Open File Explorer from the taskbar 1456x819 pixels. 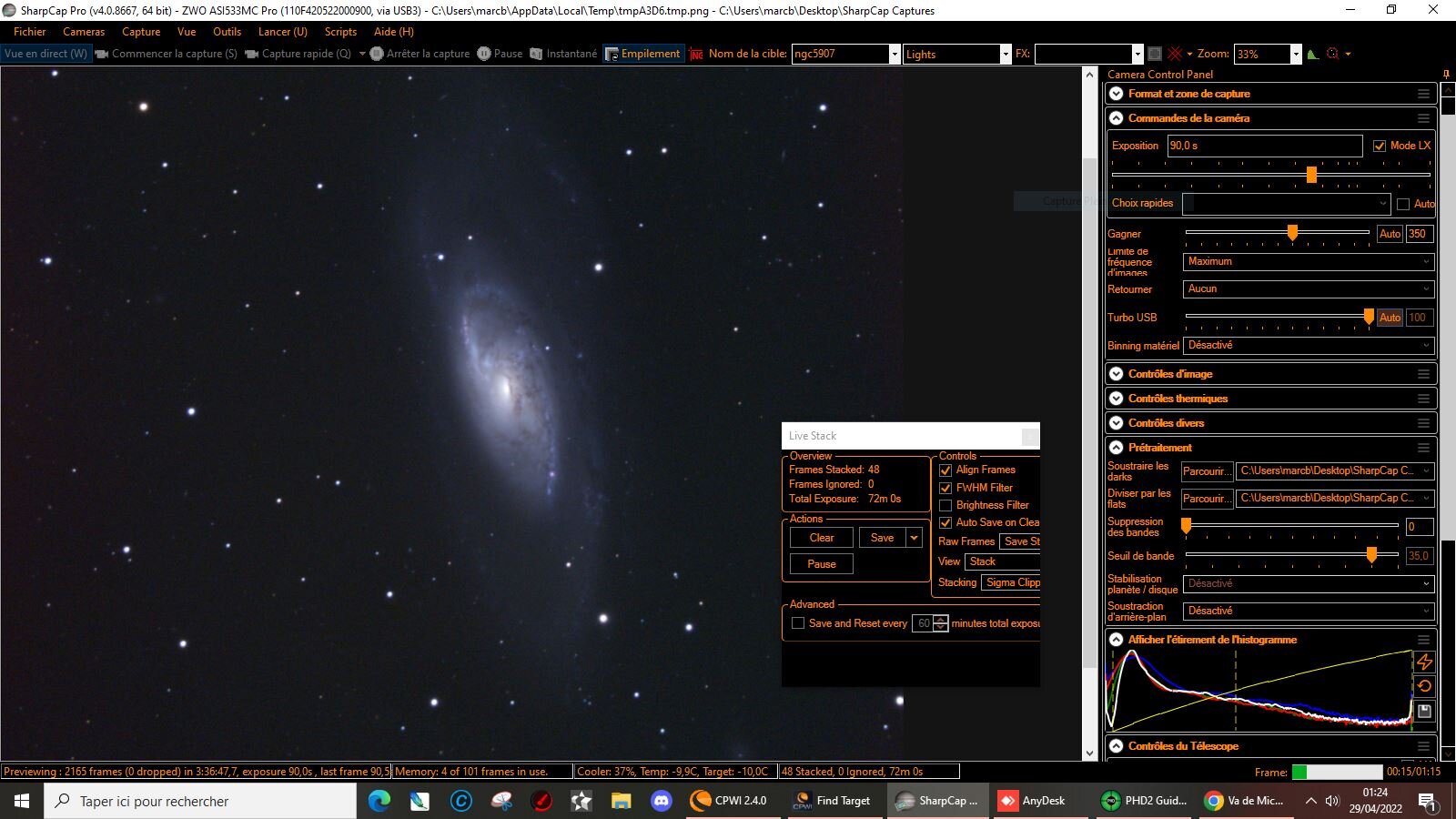pyautogui.click(x=622, y=801)
